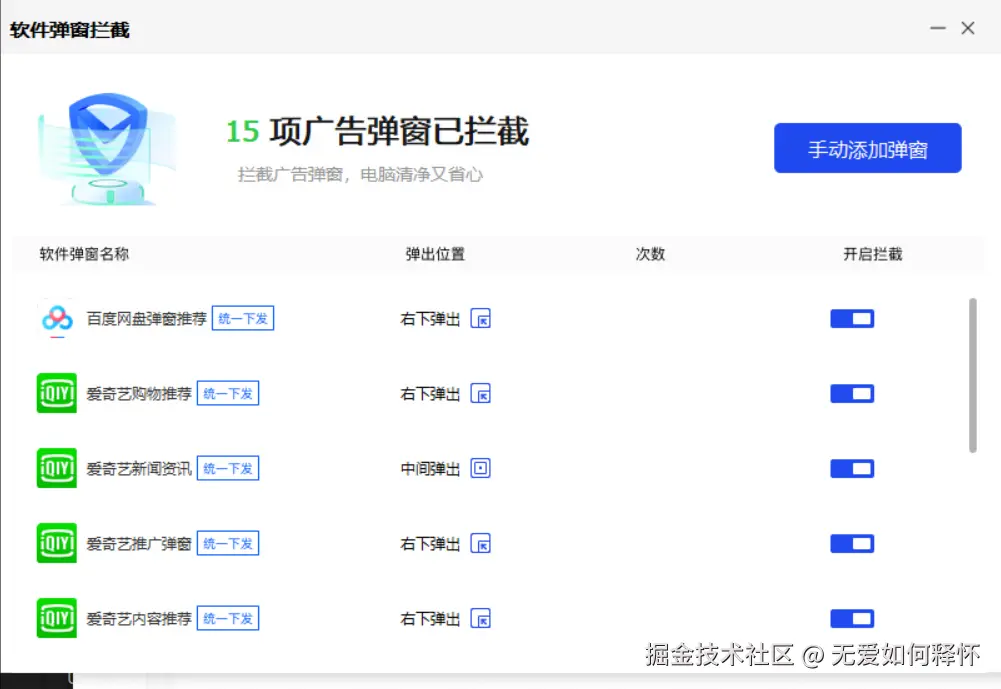
Task: Click 右下弹出 text in 爱奇艺推广弹窗 row
Action: tap(430, 544)
